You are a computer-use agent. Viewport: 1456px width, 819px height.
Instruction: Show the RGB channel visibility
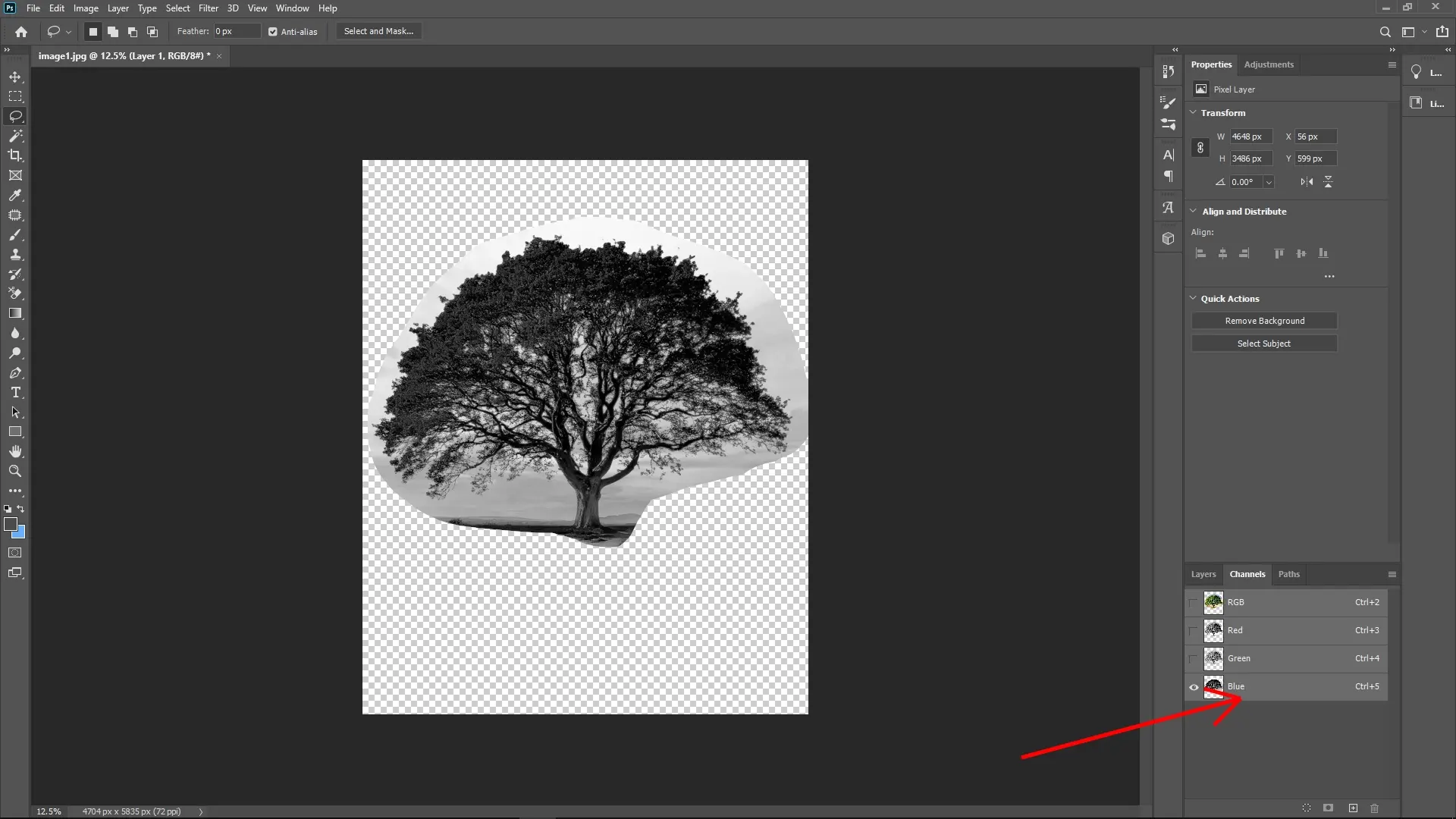(x=1193, y=602)
